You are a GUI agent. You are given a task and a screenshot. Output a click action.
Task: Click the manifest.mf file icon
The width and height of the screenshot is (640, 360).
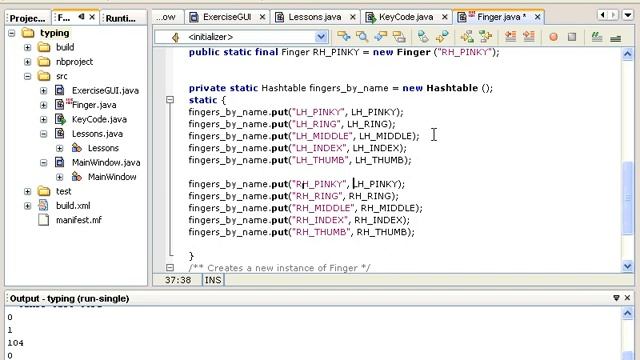[43, 220]
